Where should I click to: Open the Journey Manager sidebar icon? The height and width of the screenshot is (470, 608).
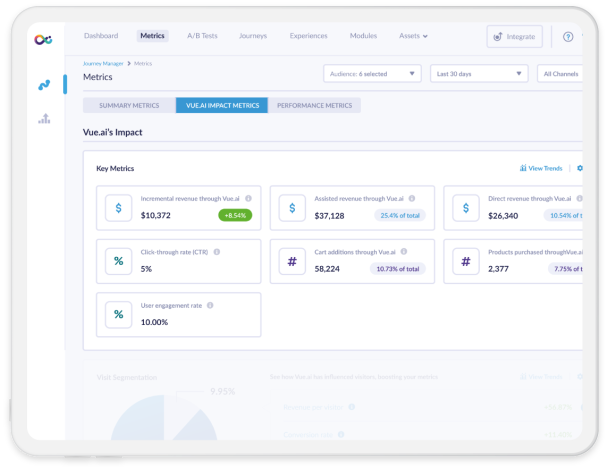click(x=44, y=85)
